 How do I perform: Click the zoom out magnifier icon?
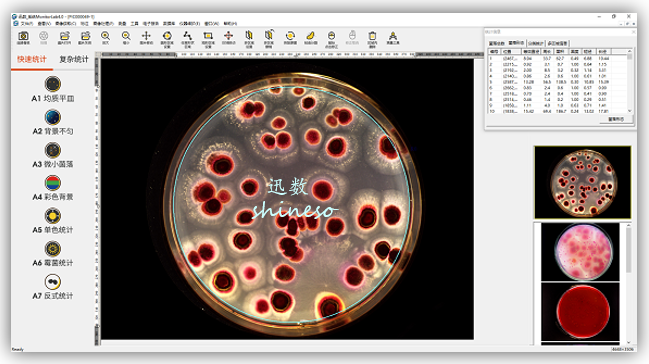click(x=126, y=37)
